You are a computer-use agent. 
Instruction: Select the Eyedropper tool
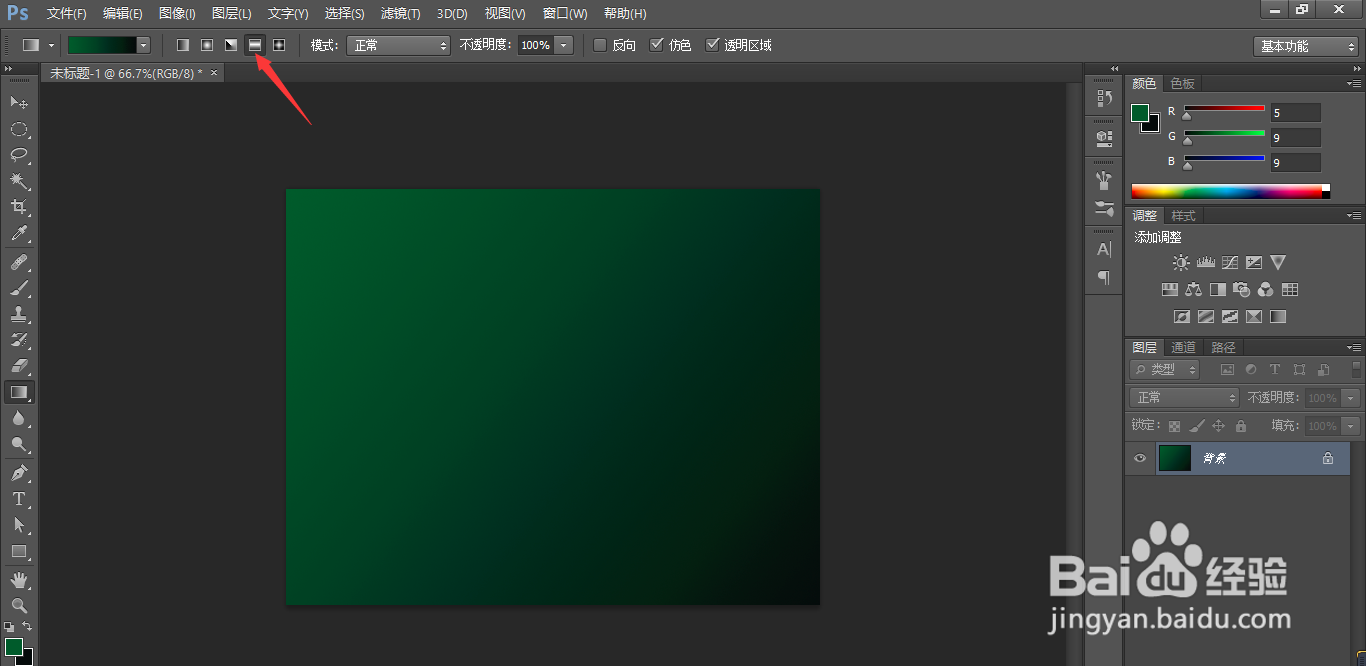click(x=19, y=234)
